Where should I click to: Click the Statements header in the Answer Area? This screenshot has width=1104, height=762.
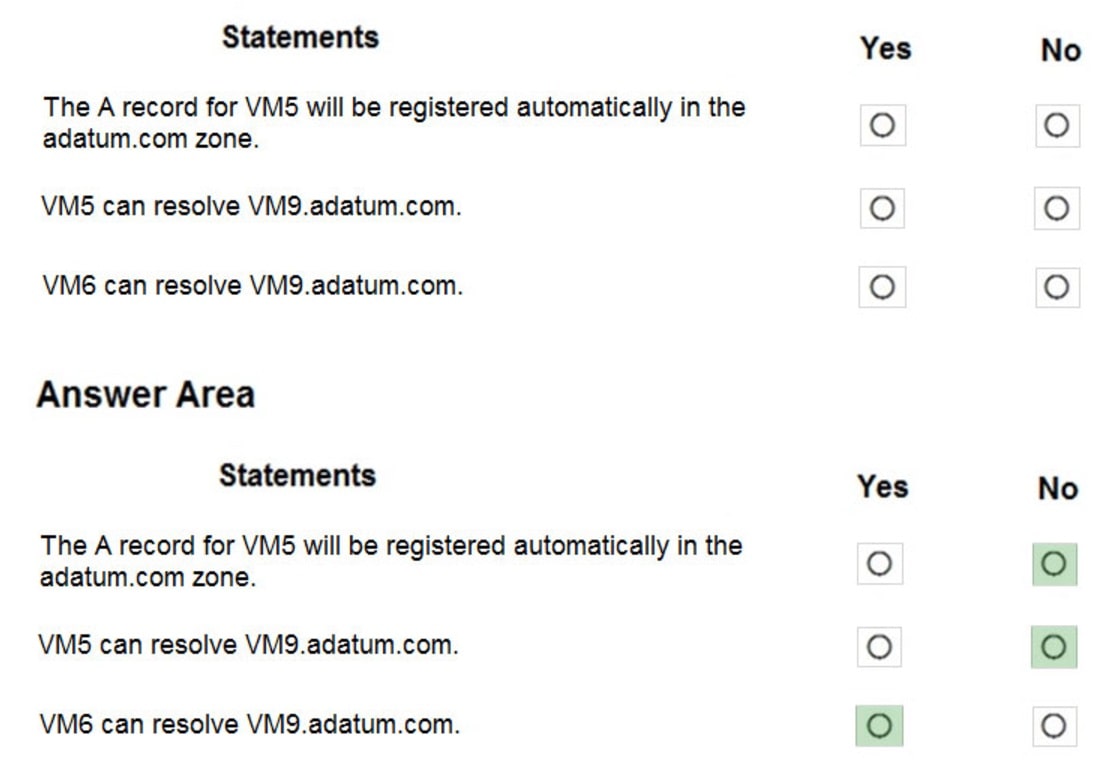[297, 474]
